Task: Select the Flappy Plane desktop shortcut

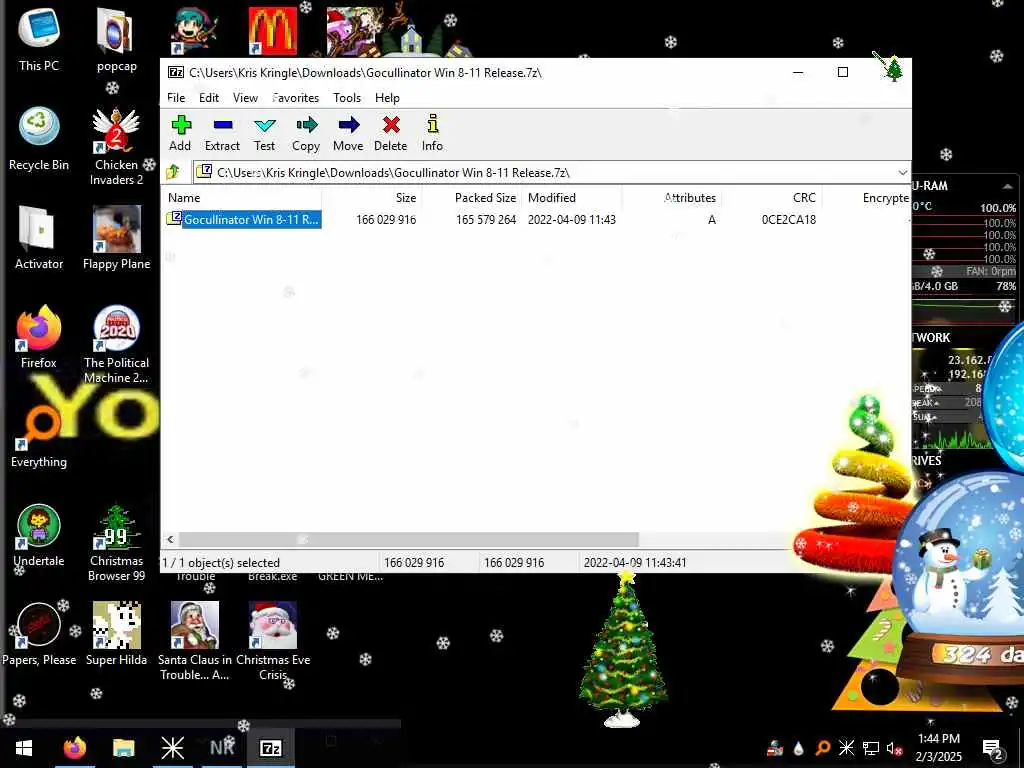Action: [x=116, y=238]
